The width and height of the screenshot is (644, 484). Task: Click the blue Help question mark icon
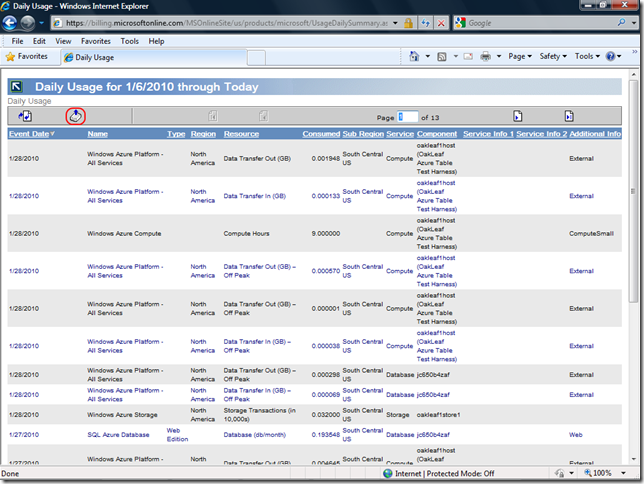point(611,56)
